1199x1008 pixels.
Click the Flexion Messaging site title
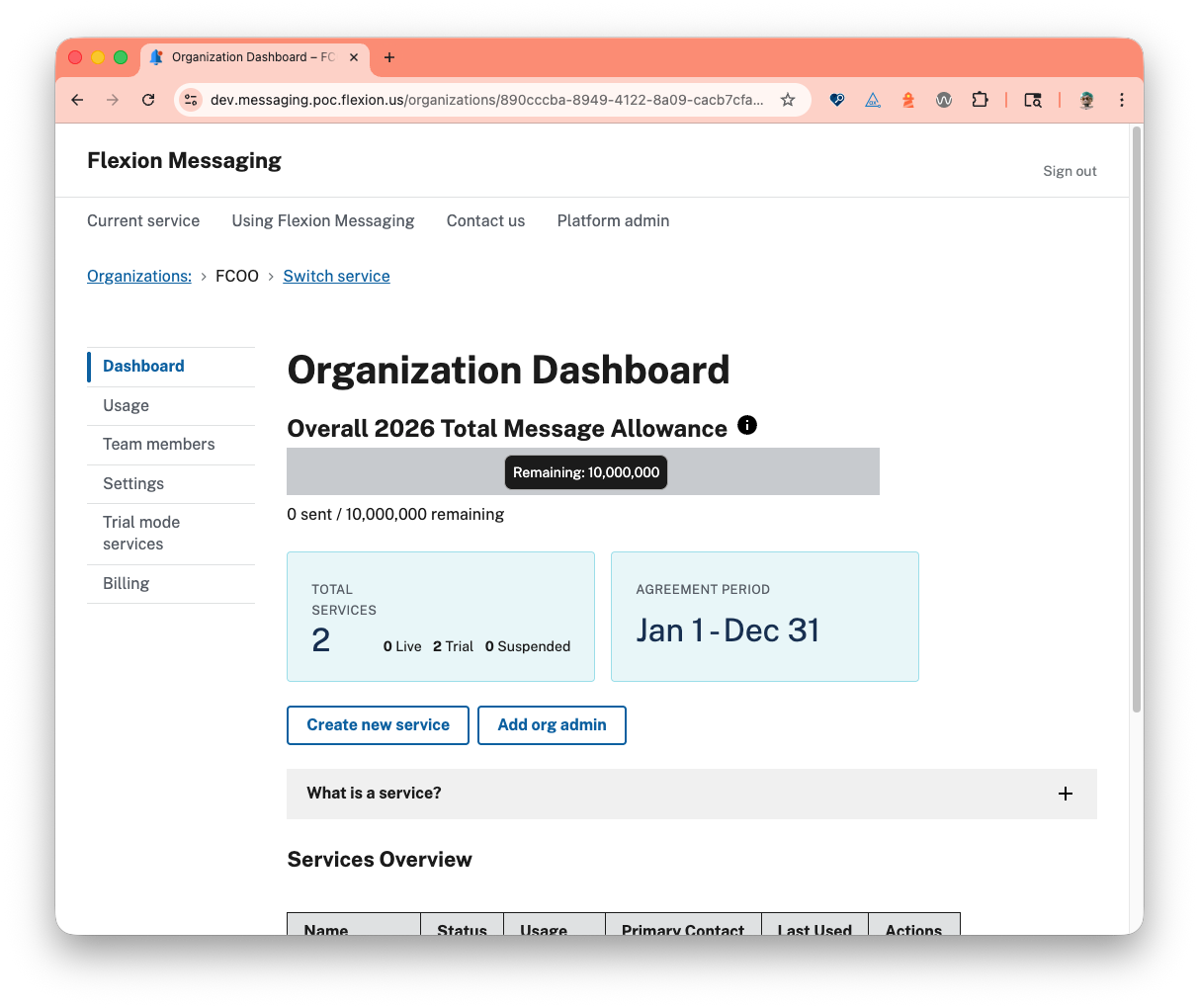184,160
